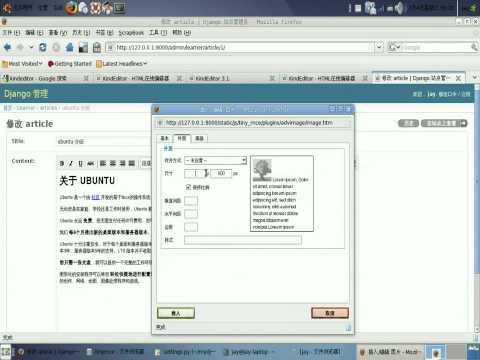Launch Firefox from the top panel icon

71,8
